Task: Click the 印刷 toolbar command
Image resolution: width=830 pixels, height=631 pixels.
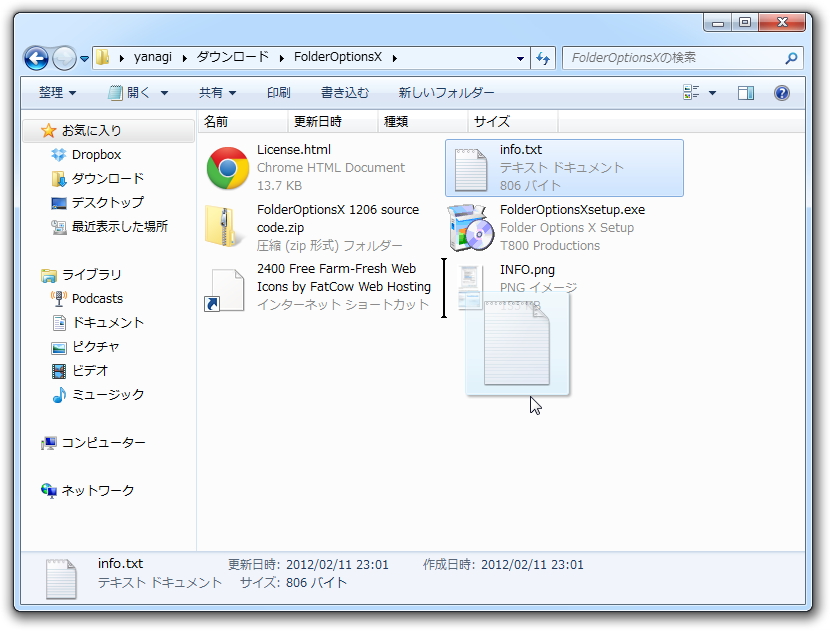Action: (278, 92)
